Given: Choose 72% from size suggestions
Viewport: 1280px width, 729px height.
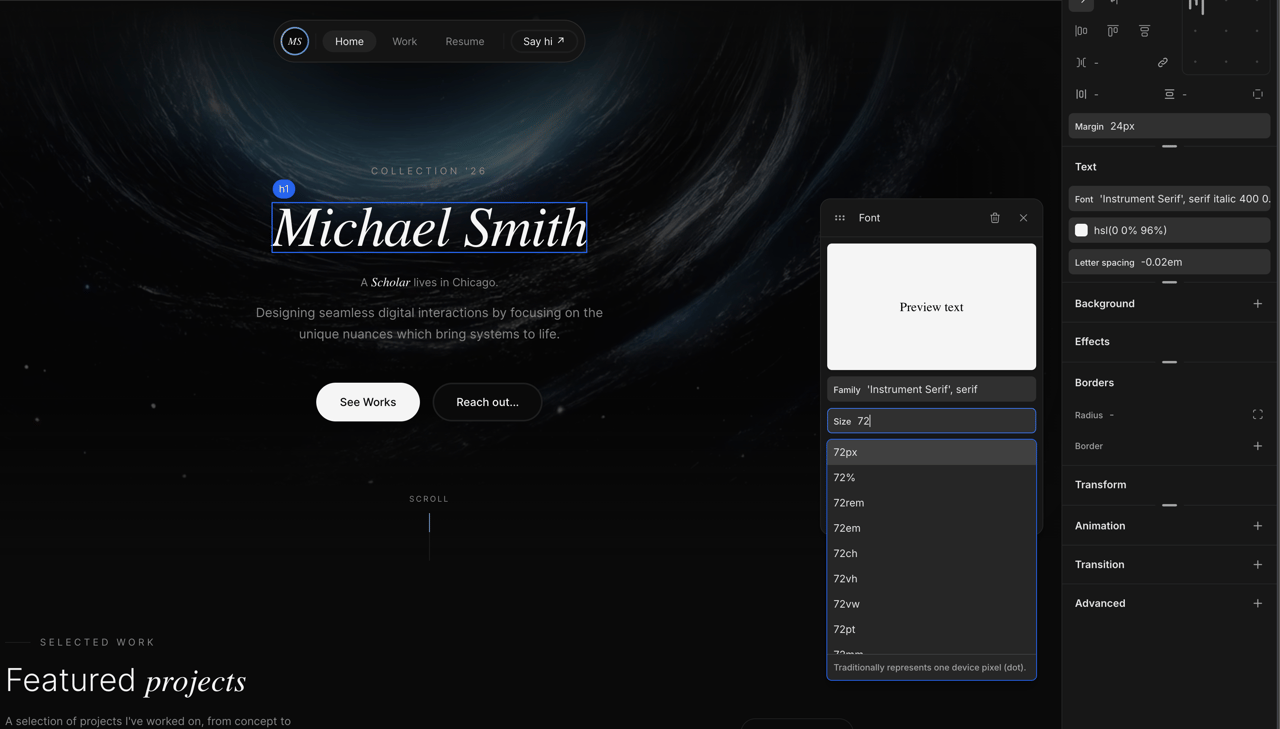Looking at the screenshot, I should pos(931,478).
